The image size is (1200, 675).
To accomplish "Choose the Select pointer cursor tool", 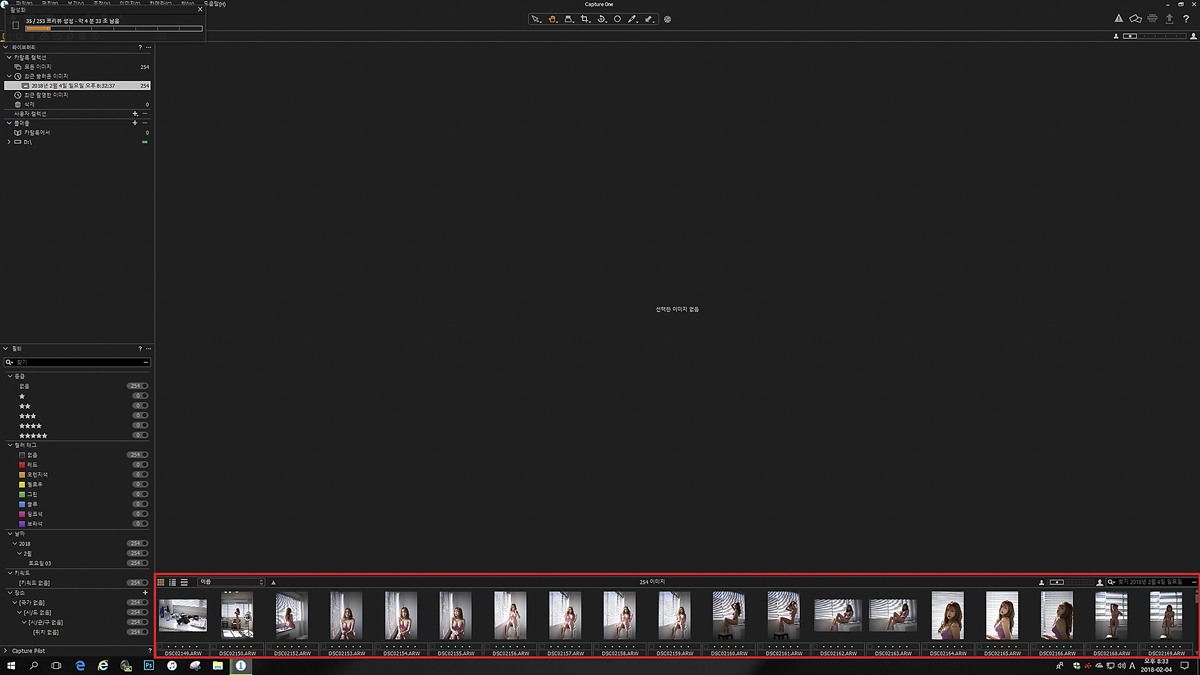I will click(536, 19).
